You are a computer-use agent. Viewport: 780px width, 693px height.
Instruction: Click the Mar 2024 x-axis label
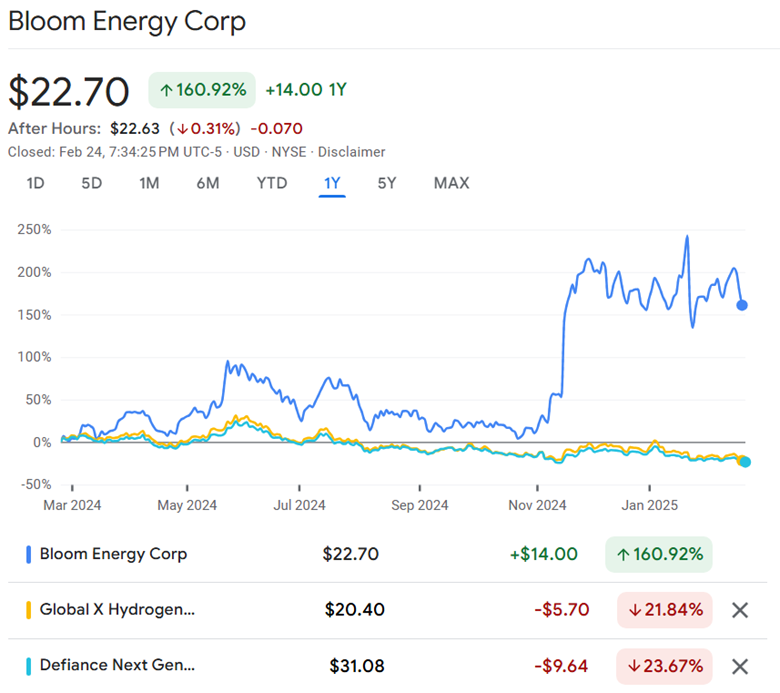(72, 505)
